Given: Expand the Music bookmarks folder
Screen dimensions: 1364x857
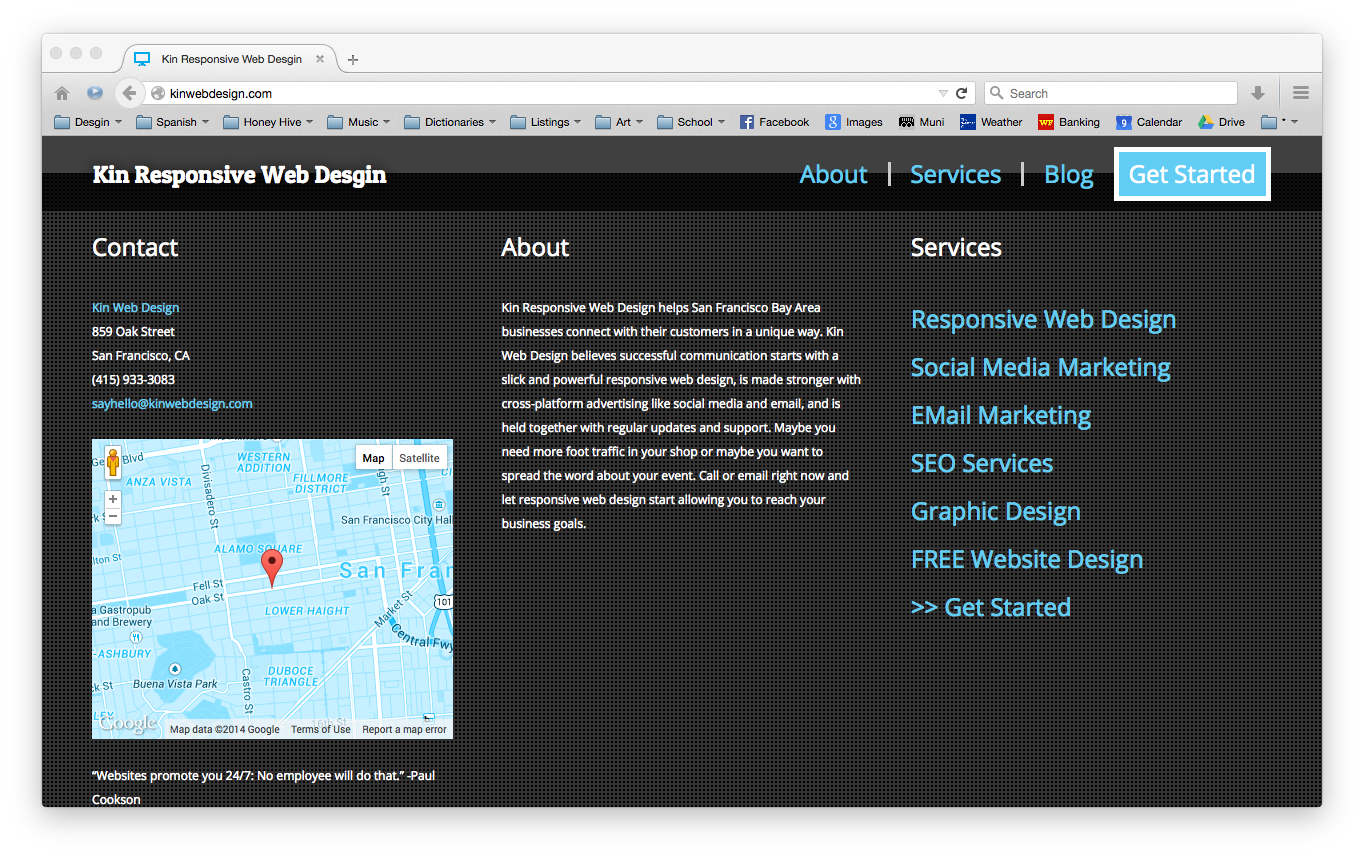Looking at the screenshot, I should (x=359, y=122).
